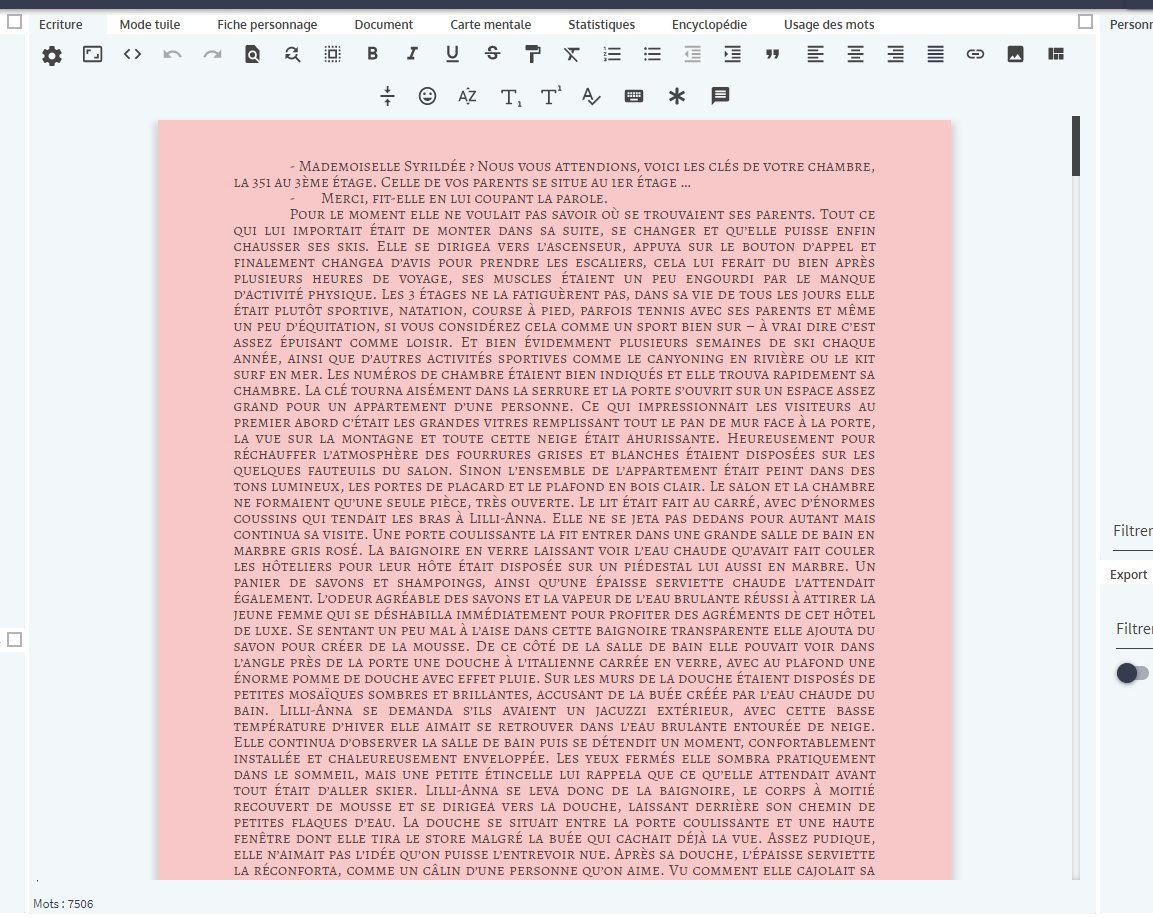The image size is (1153, 918).
Task: Apply strikethrough formatting
Action: click(492, 55)
